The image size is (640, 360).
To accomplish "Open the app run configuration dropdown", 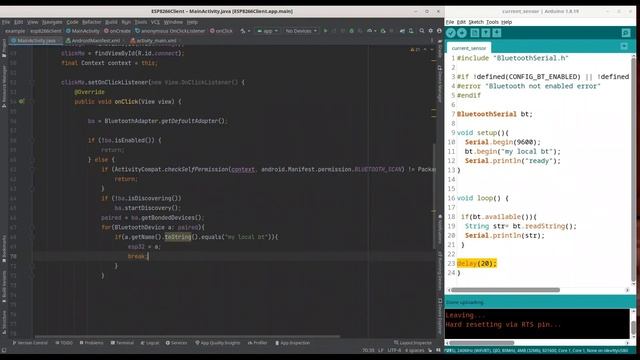I will (268, 31).
